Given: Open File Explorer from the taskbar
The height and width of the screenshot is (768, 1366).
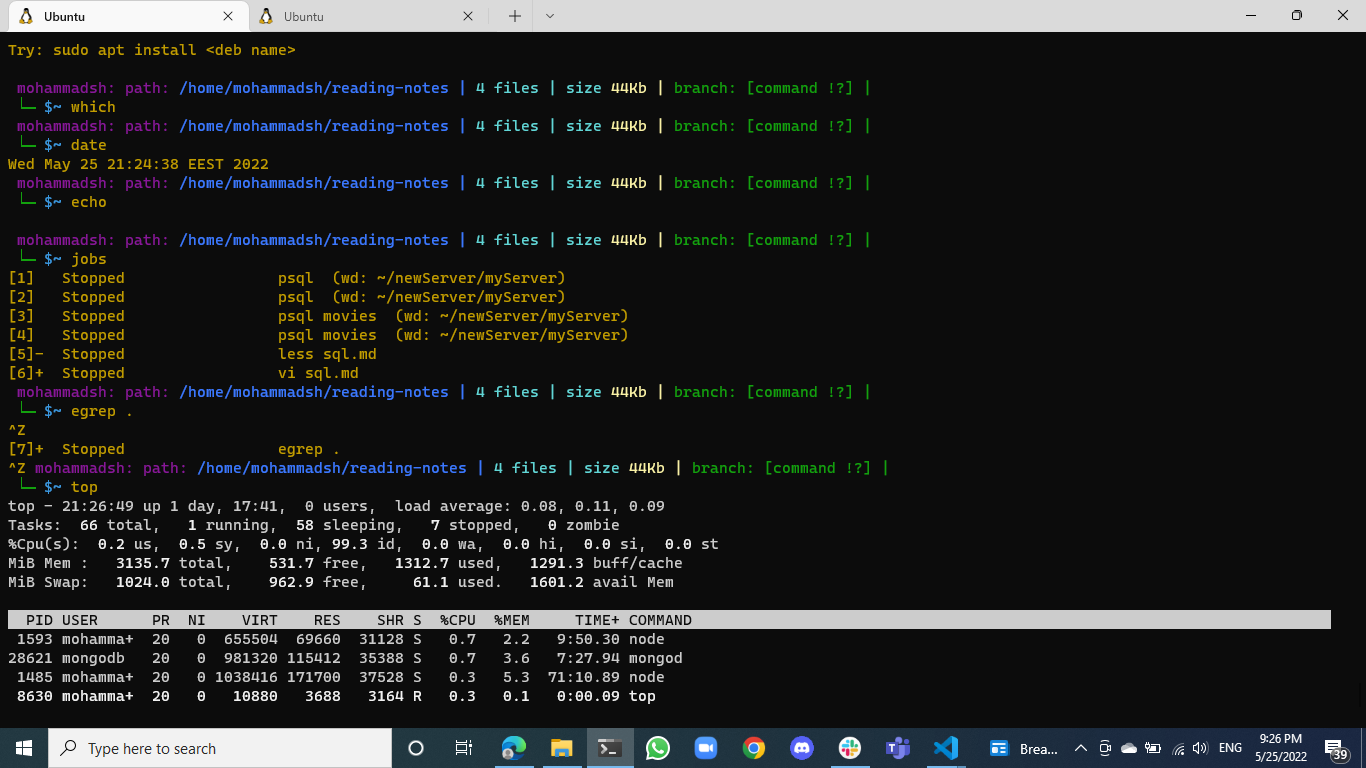Looking at the screenshot, I should [561, 748].
